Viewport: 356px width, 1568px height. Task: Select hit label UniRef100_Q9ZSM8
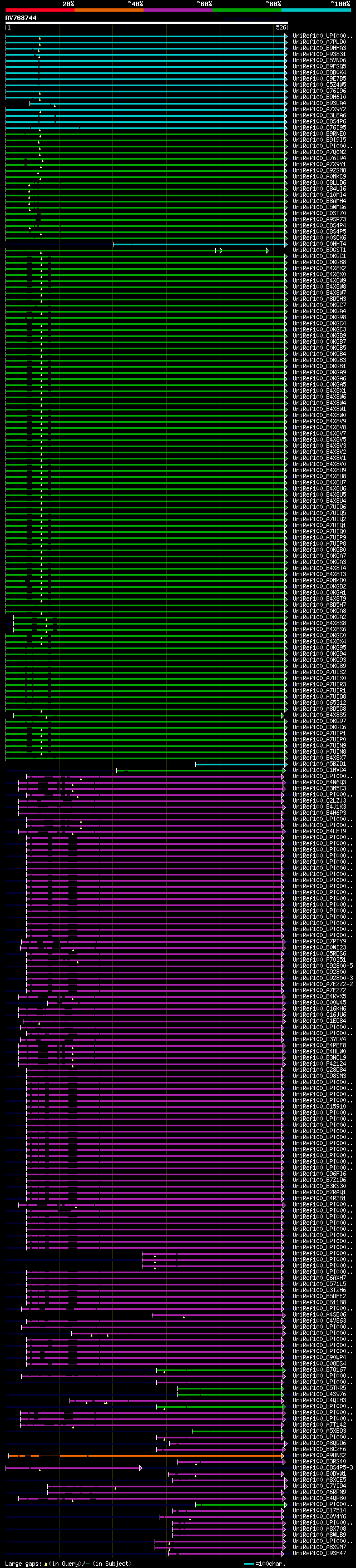tap(319, 171)
